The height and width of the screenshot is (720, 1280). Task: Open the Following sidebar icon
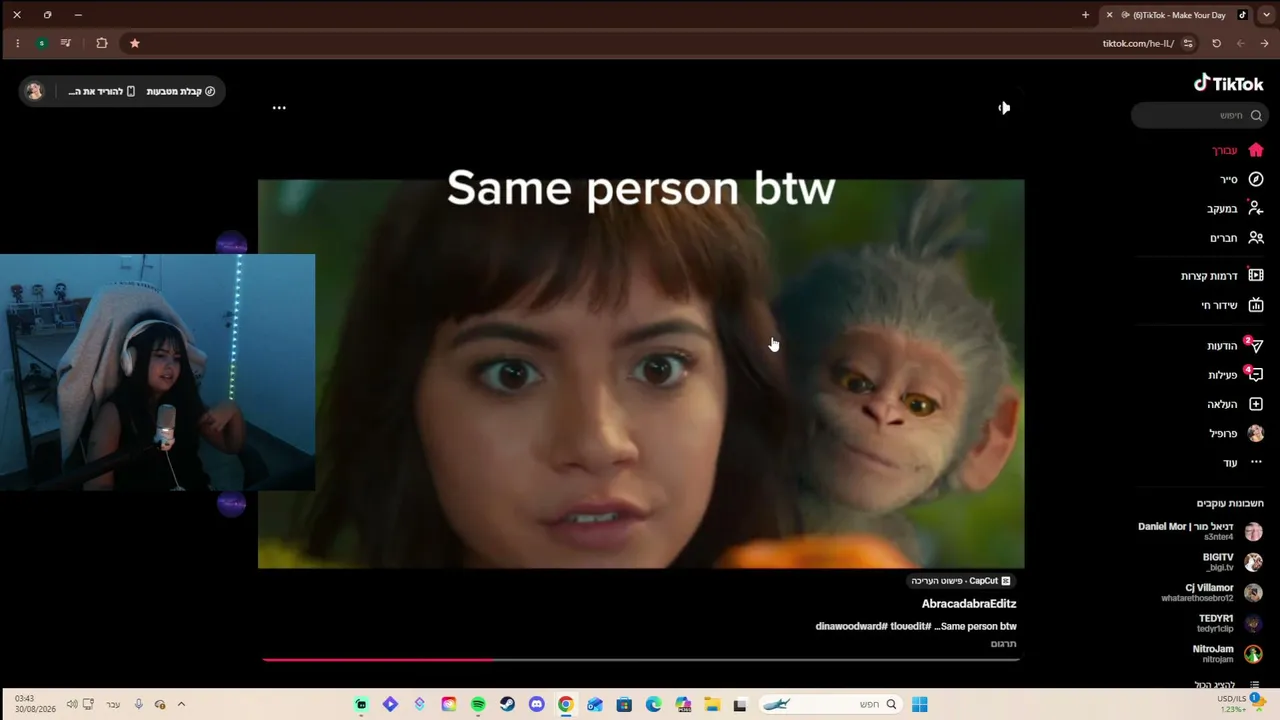[1256, 208]
